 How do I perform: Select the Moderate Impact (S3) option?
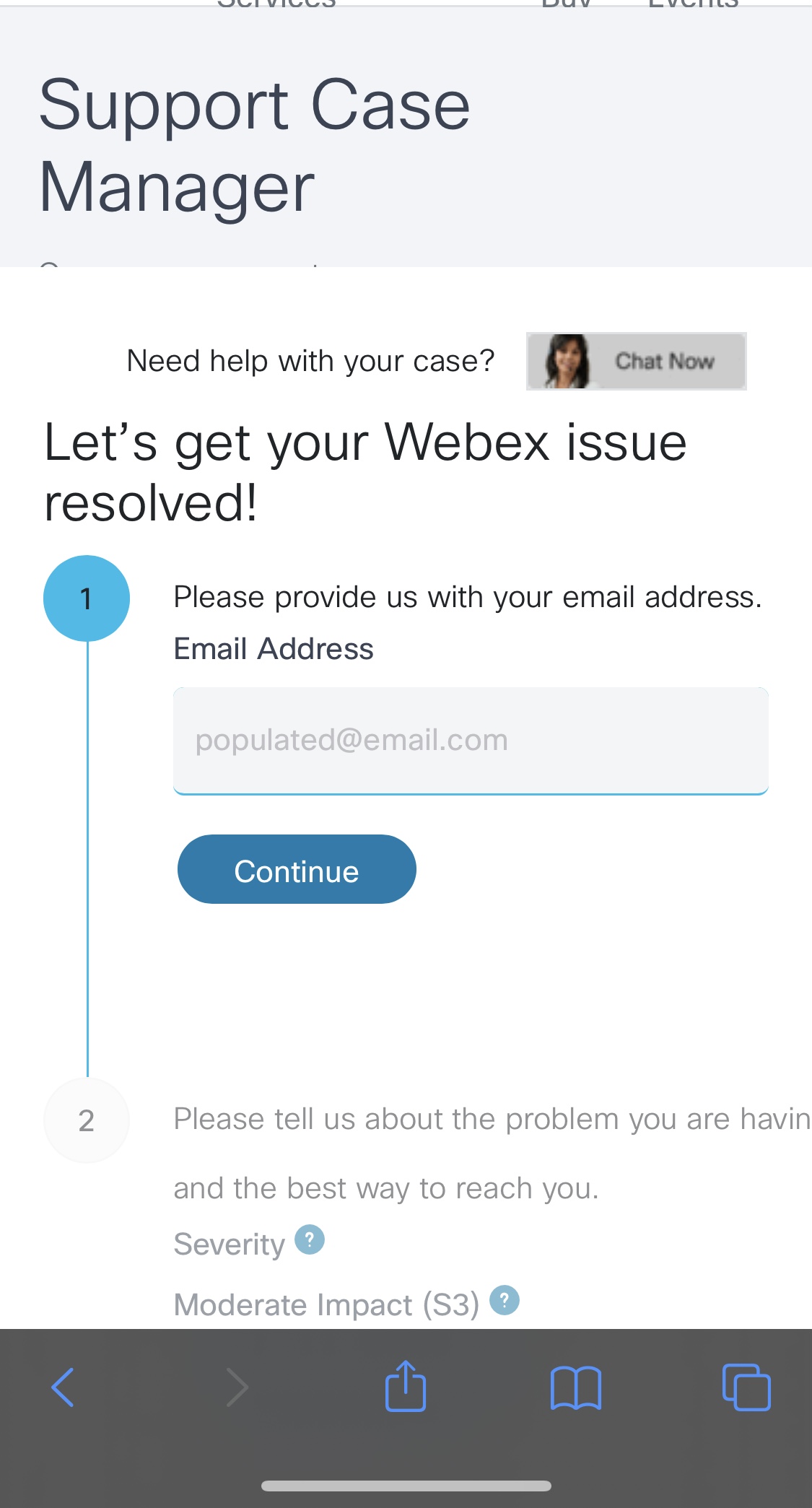click(326, 1305)
